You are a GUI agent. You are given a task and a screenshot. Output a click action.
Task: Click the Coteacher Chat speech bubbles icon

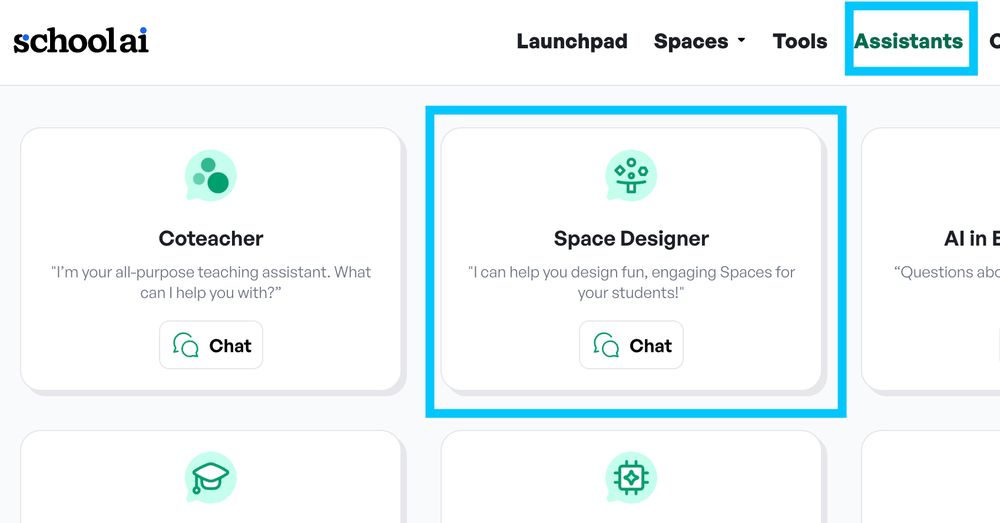(186, 345)
